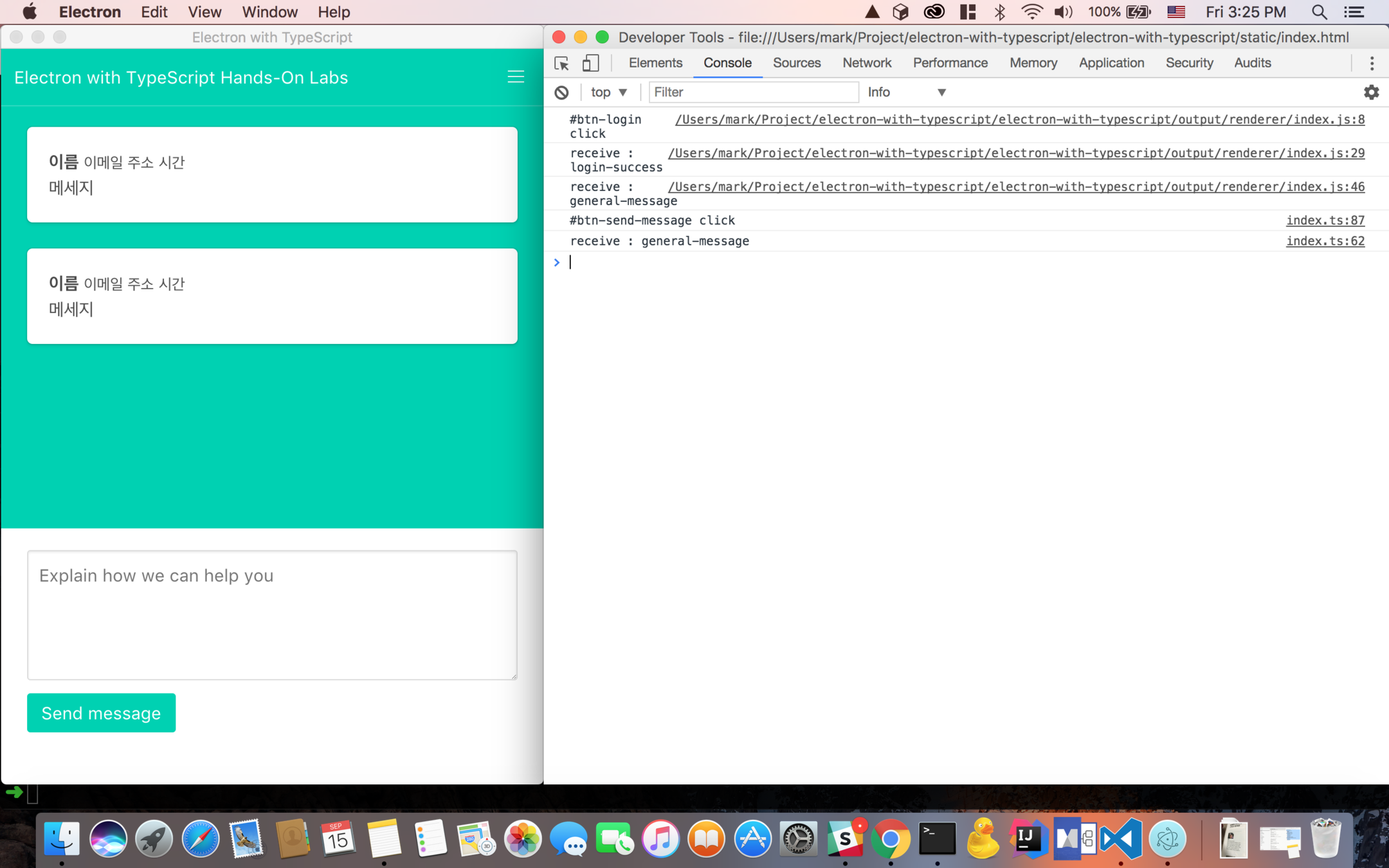
Task: Open Spotlight search in the menu bar
Action: click(1319, 12)
